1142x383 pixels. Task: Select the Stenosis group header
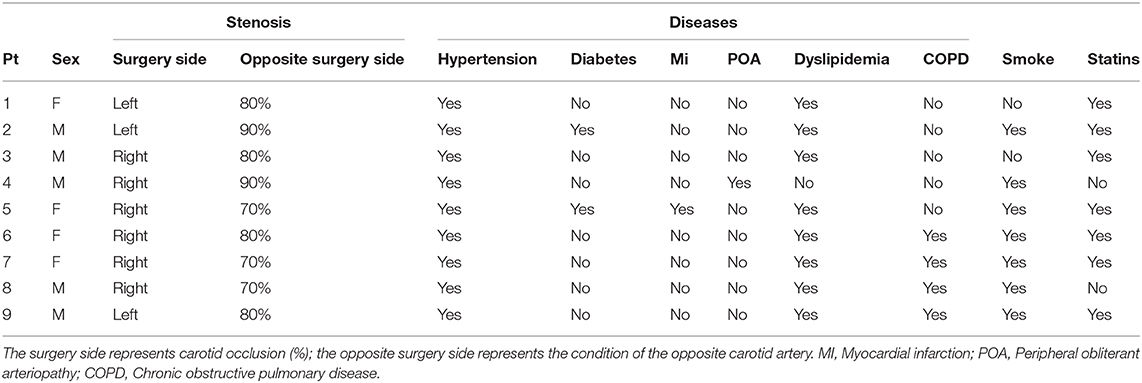pos(258,23)
